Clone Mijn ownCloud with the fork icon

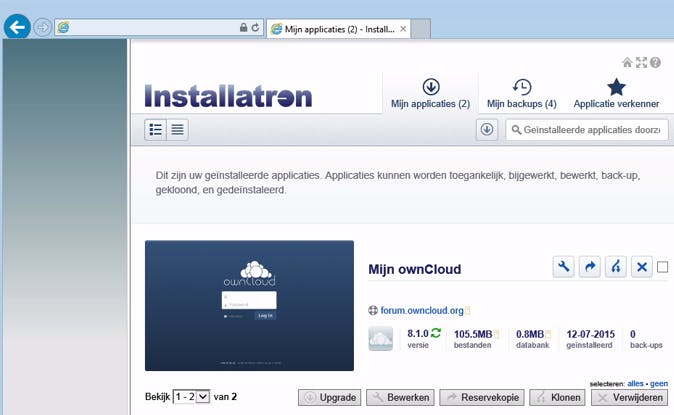point(616,267)
